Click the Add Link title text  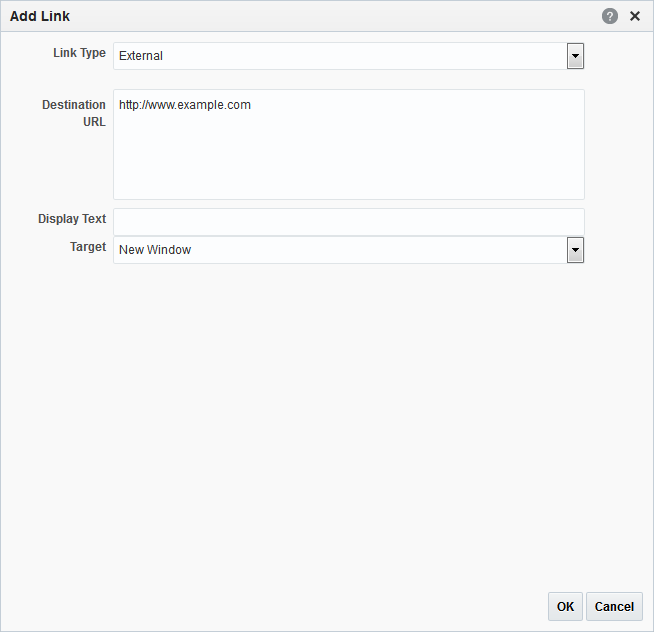40,16
